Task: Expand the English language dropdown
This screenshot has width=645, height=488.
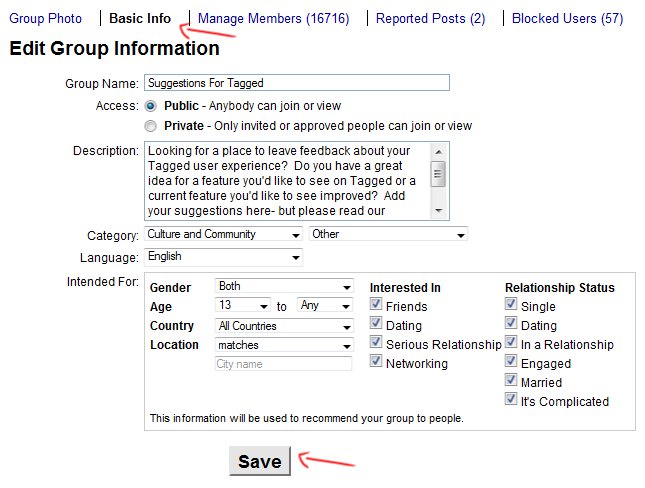Action: [223, 257]
